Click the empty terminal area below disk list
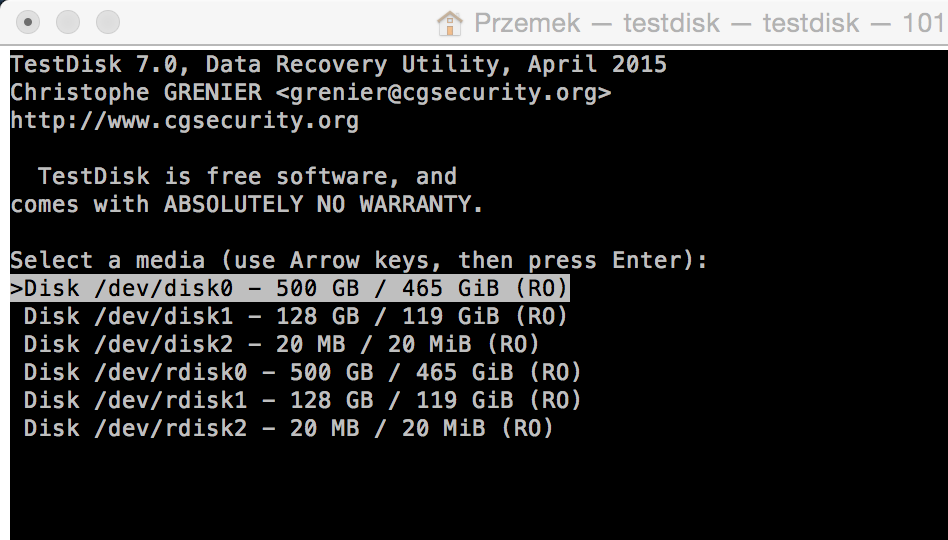 pos(479,490)
